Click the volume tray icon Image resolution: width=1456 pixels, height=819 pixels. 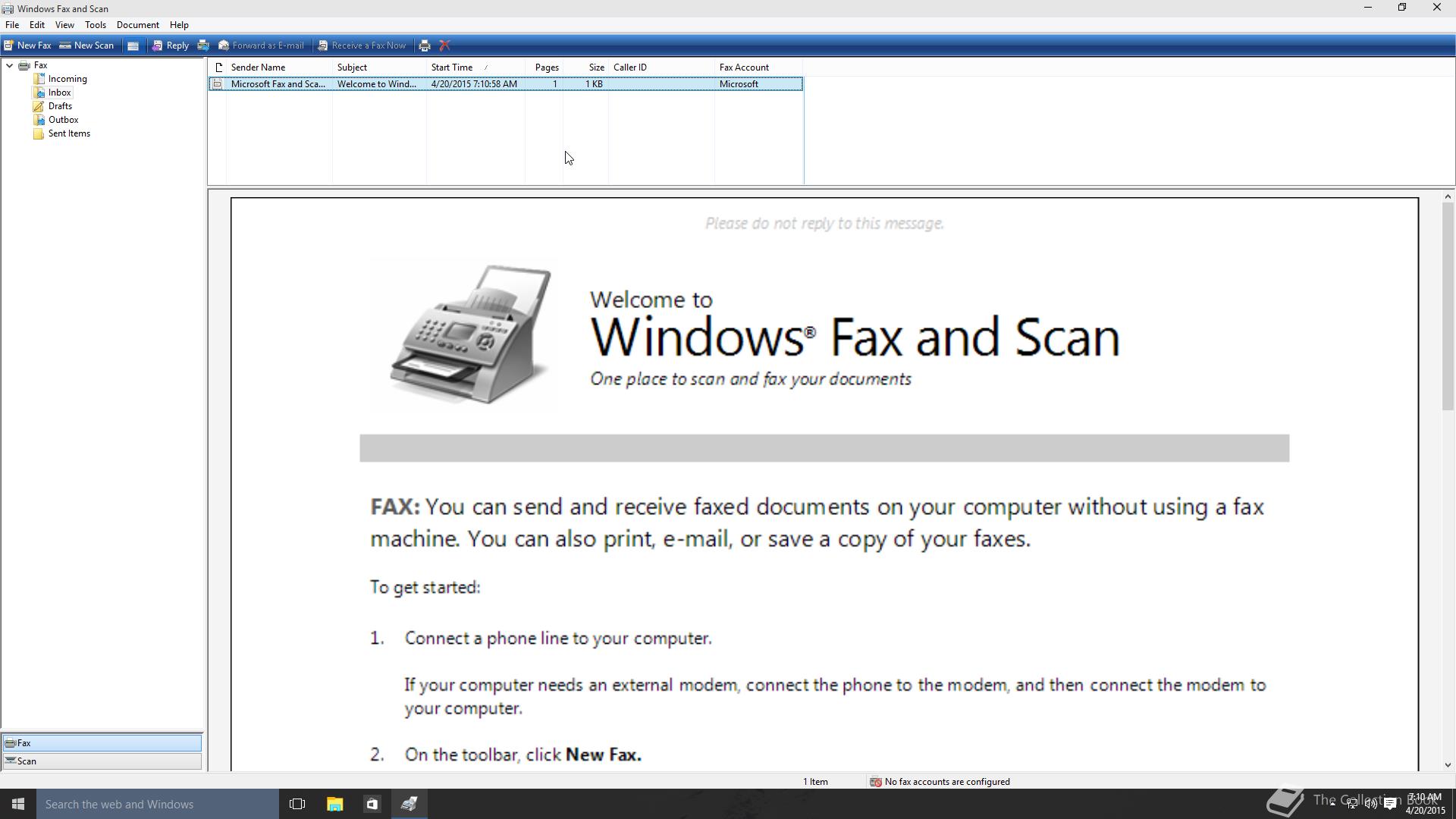(x=1371, y=804)
